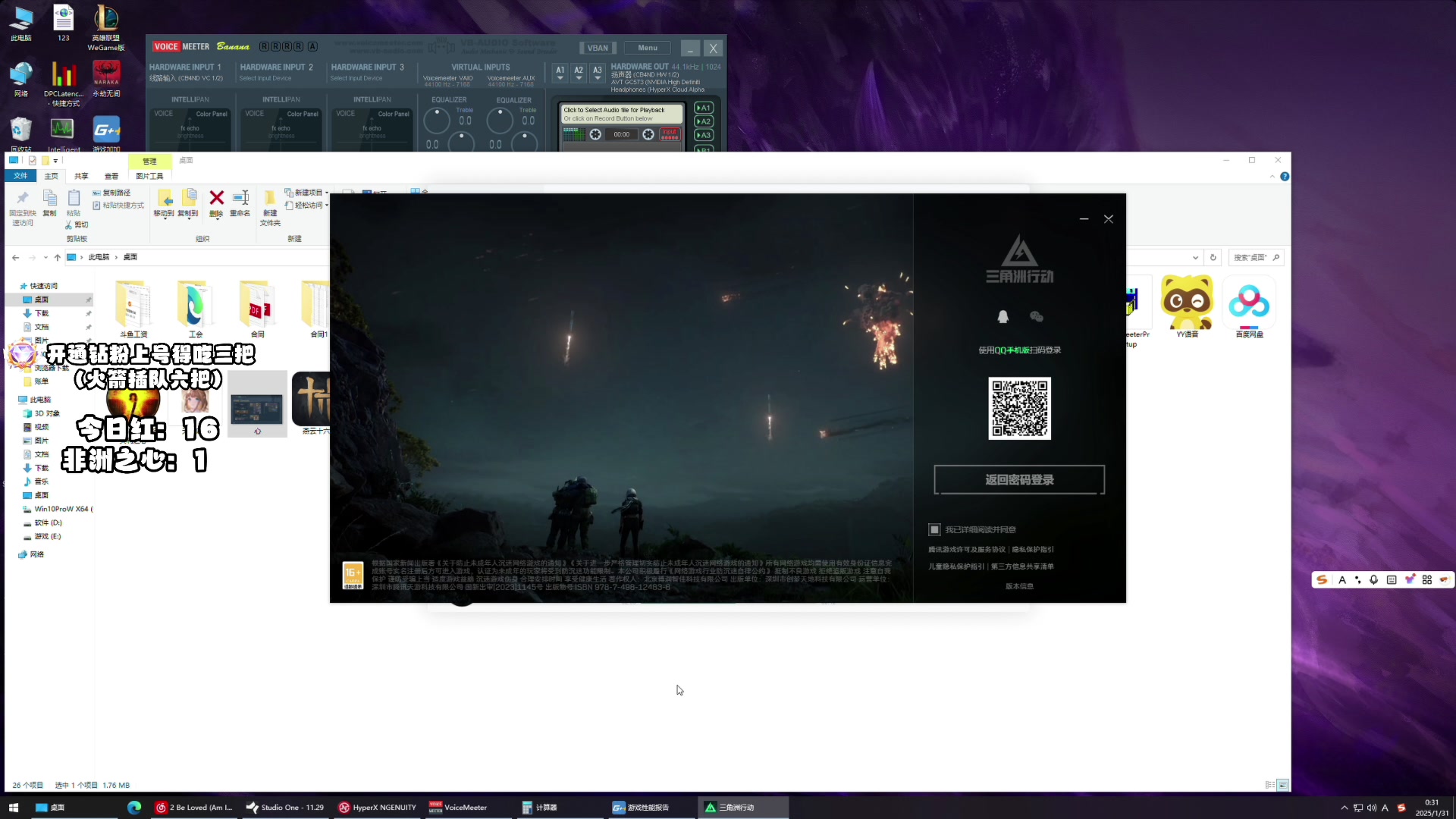Click the 管理 contextual tab
1456x819 pixels.
click(149, 162)
